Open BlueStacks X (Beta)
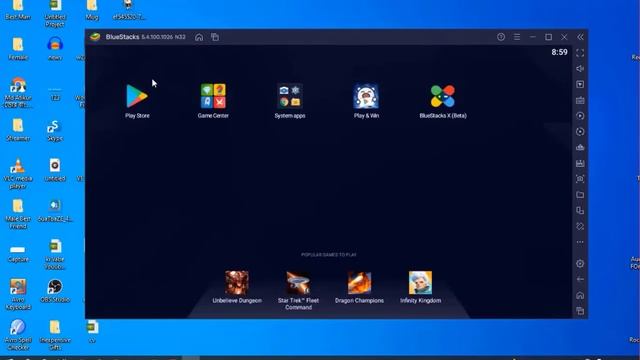640x360 pixels. (x=443, y=96)
